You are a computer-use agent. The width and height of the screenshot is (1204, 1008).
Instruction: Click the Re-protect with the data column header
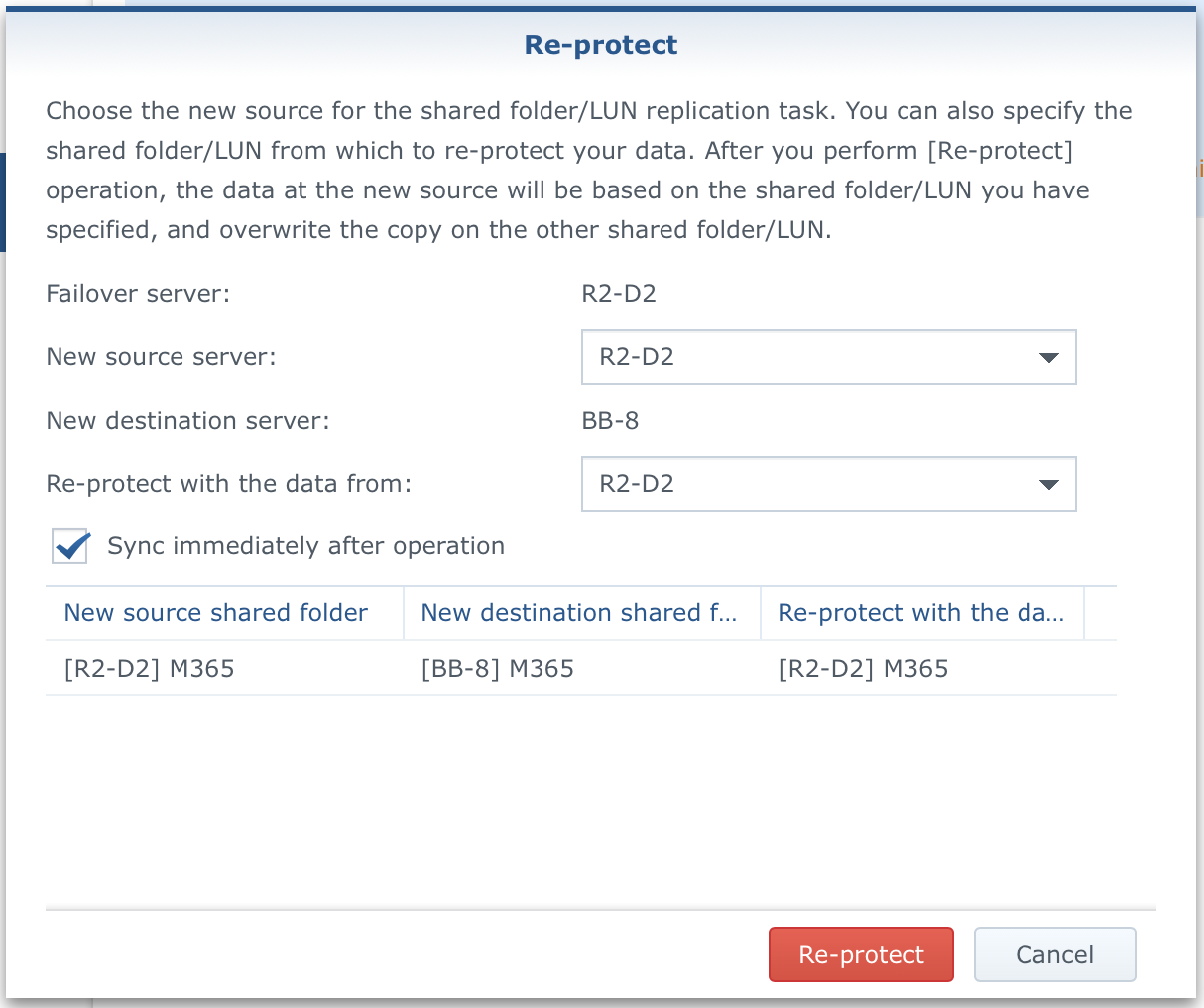(x=922, y=613)
